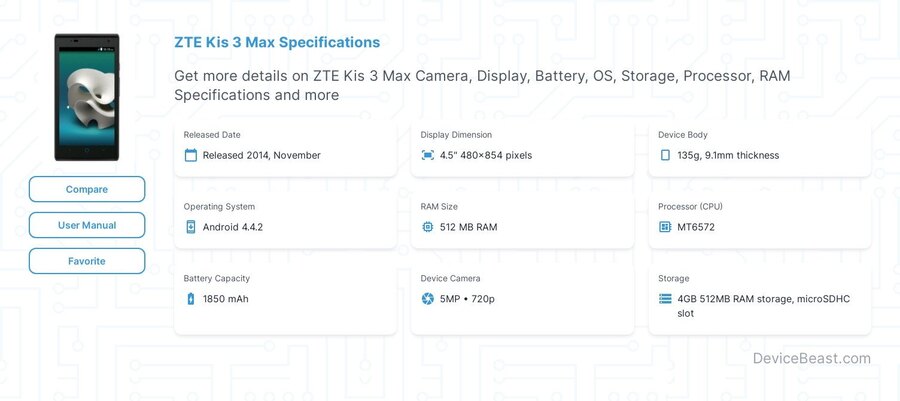
Task: Open the DeviceBeast.com watermark link
Action: click(812, 359)
